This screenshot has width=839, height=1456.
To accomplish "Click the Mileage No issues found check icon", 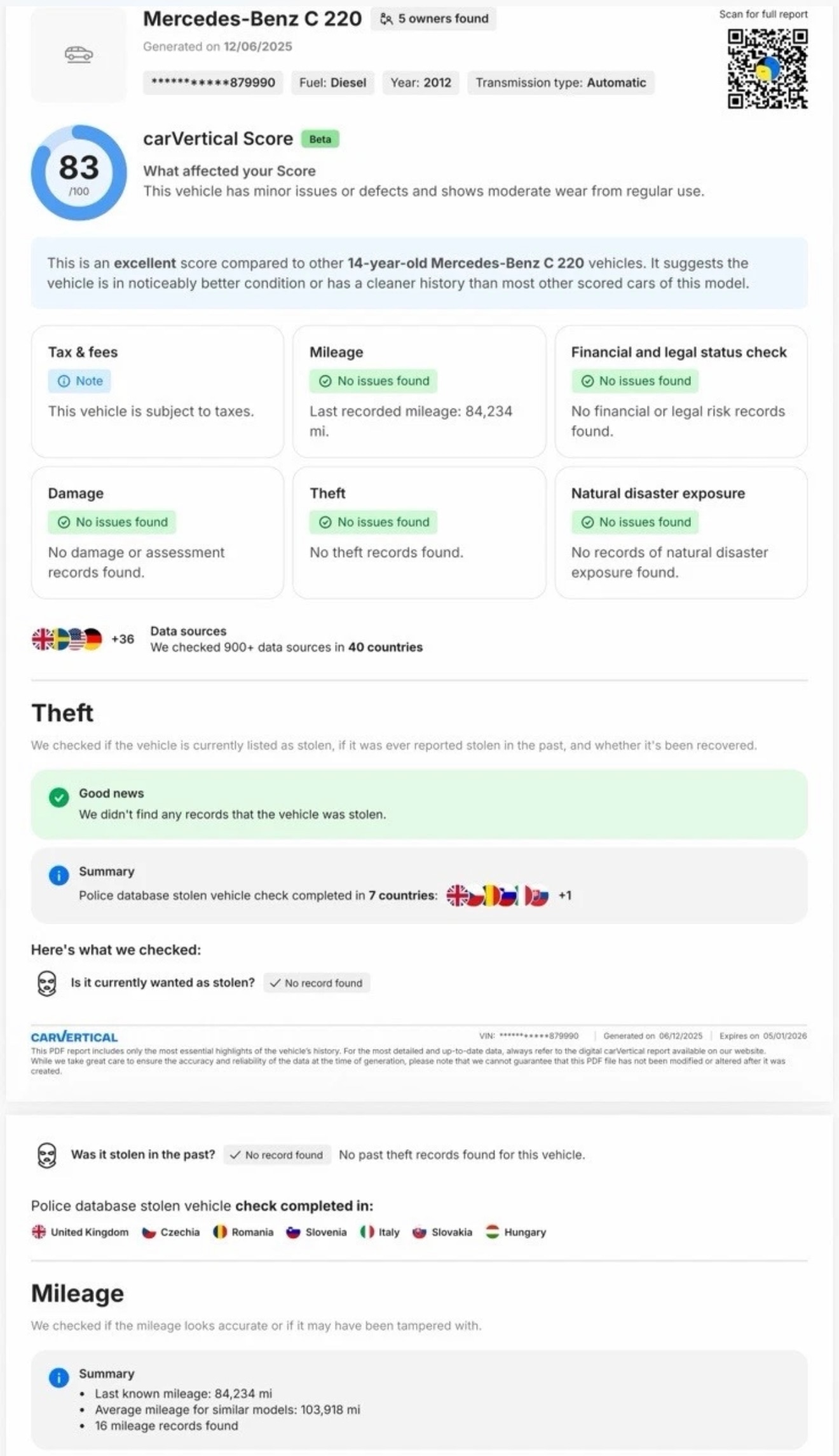I will [x=325, y=381].
